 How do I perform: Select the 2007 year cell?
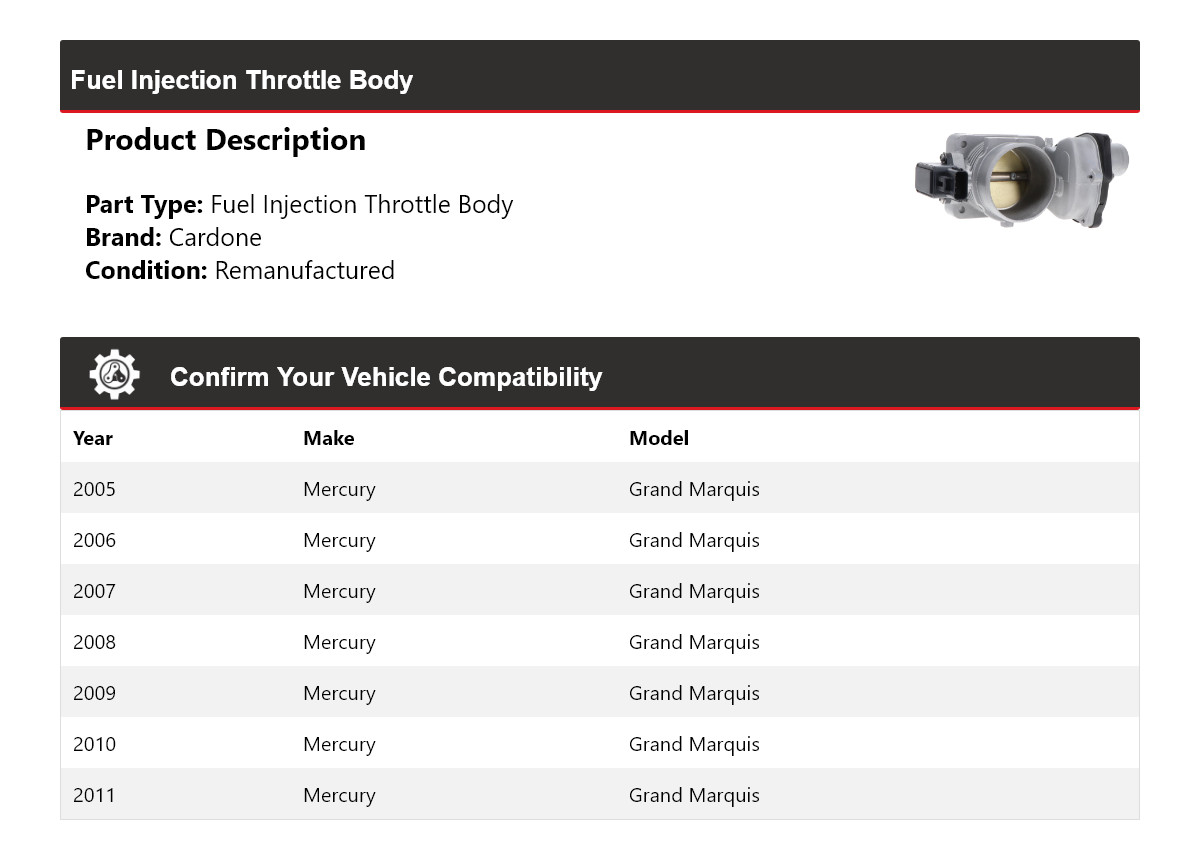point(94,591)
